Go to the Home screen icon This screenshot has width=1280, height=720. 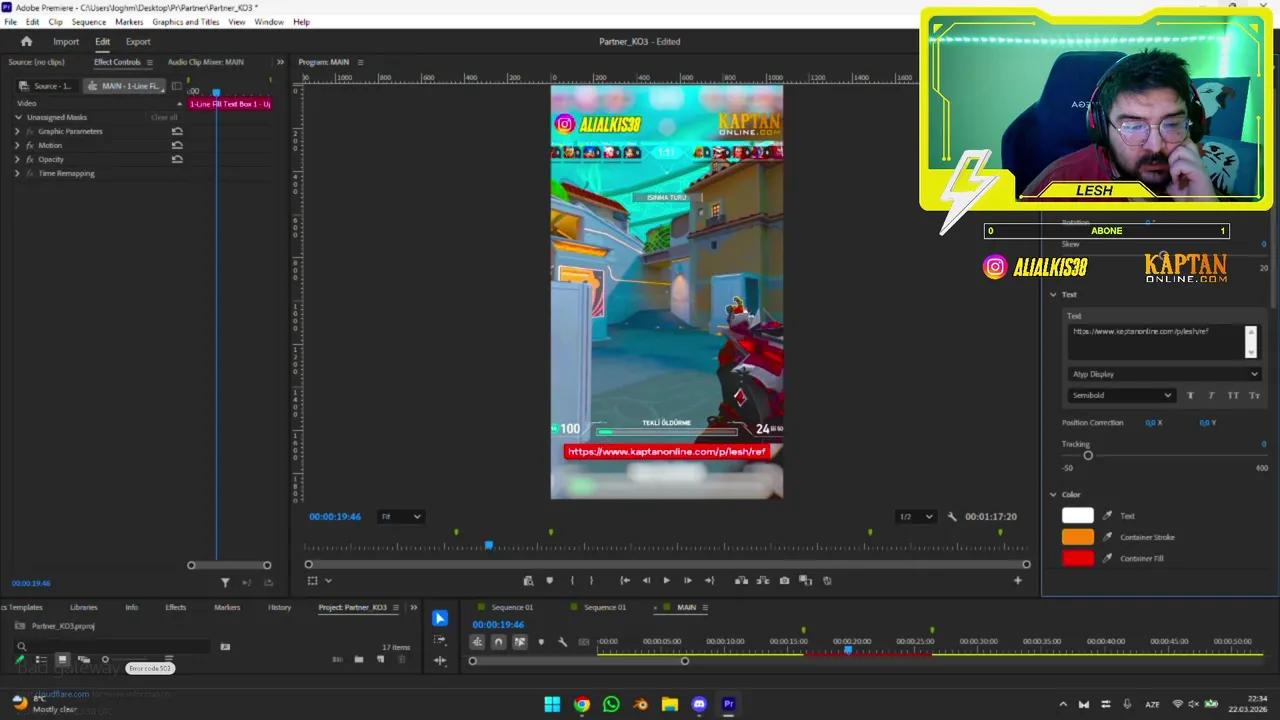pos(27,41)
